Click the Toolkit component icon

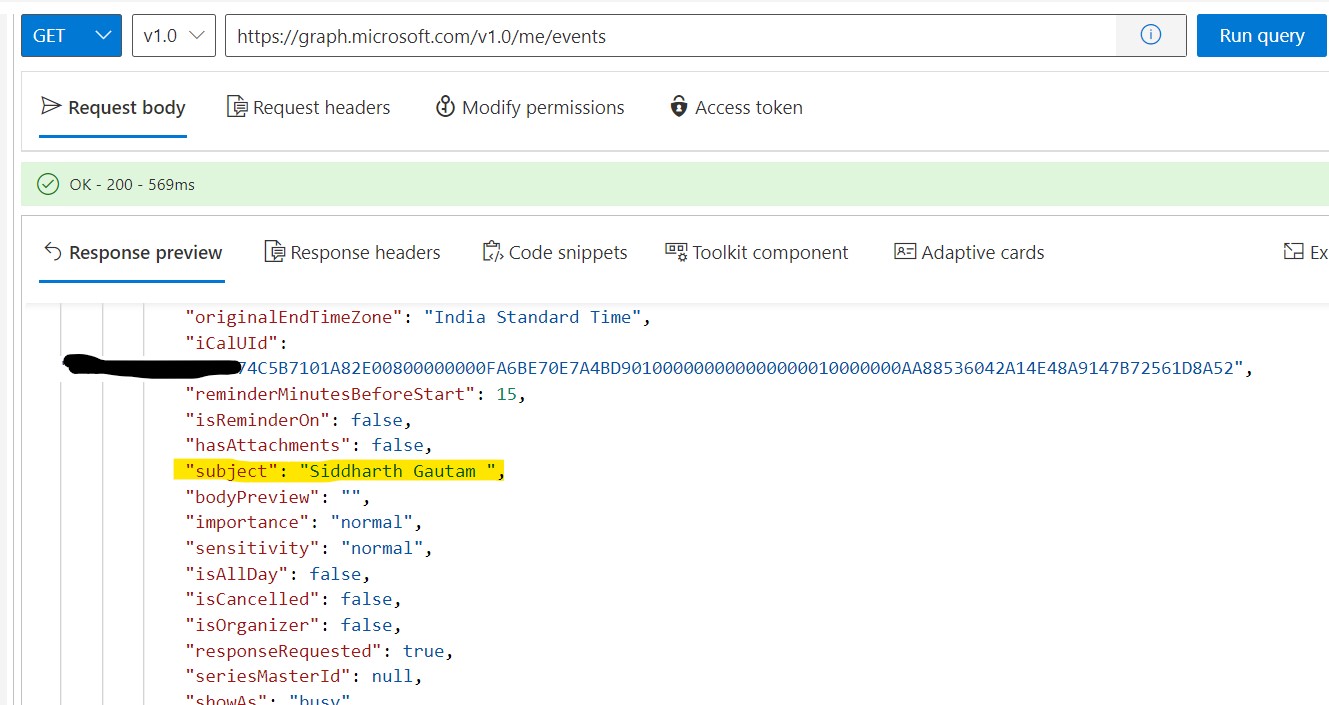click(x=676, y=251)
